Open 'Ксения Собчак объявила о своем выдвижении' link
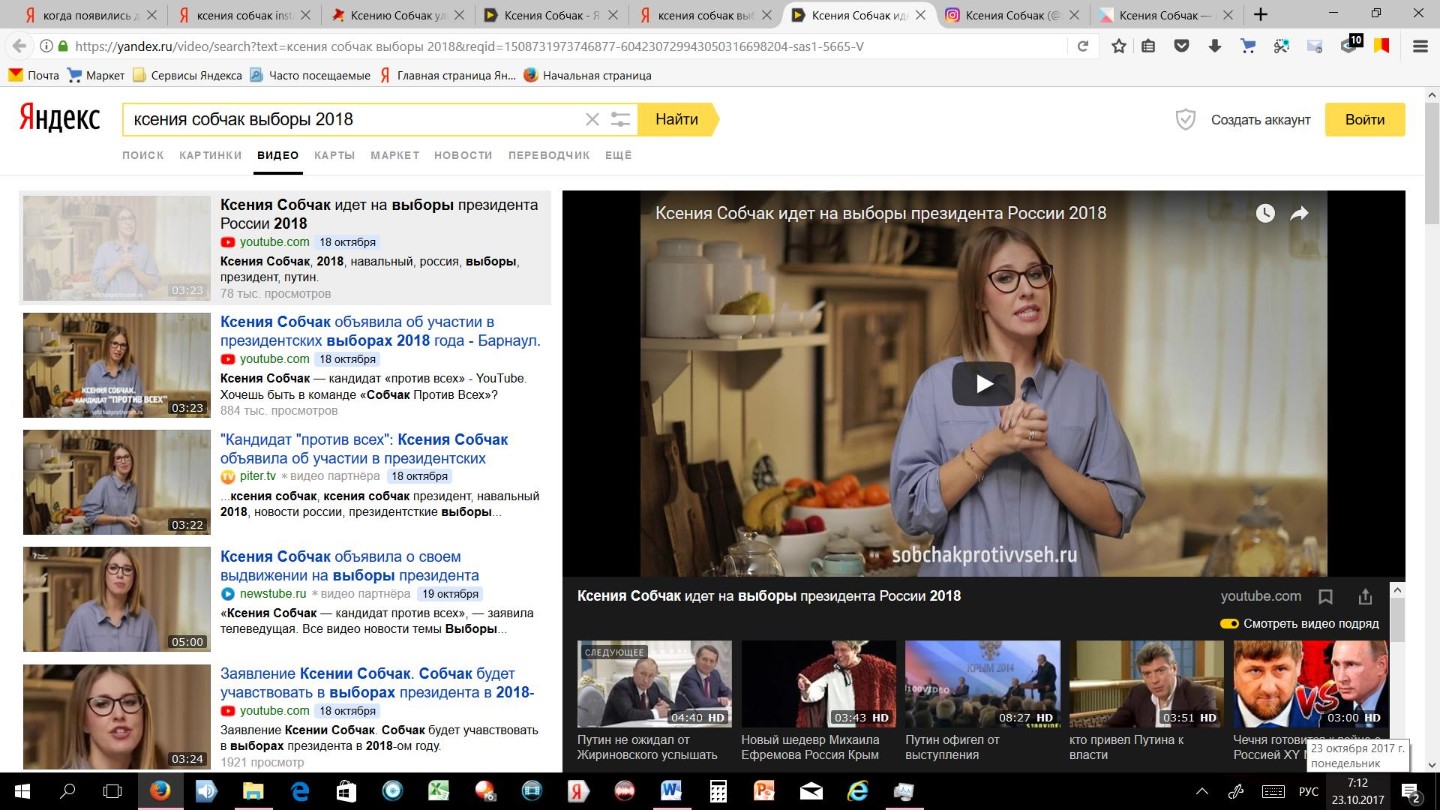Image resolution: width=1440 pixels, height=810 pixels. [x=350, y=566]
